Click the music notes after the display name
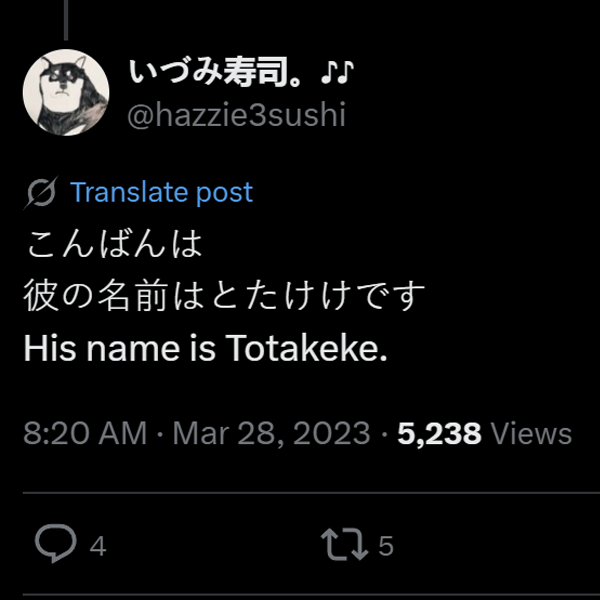The image size is (600, 600). [x=338, y=73]
